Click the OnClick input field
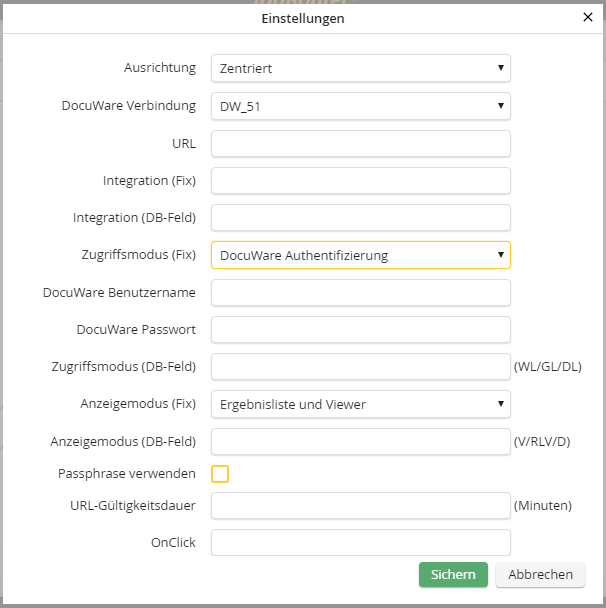 (360, 542)
